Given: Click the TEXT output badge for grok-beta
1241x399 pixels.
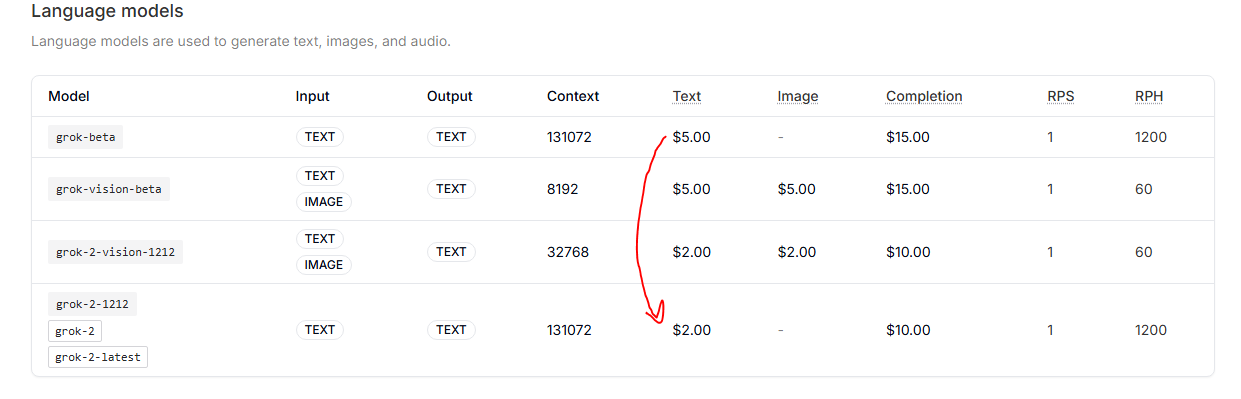Looking at the screenshot, I should 451,137.
